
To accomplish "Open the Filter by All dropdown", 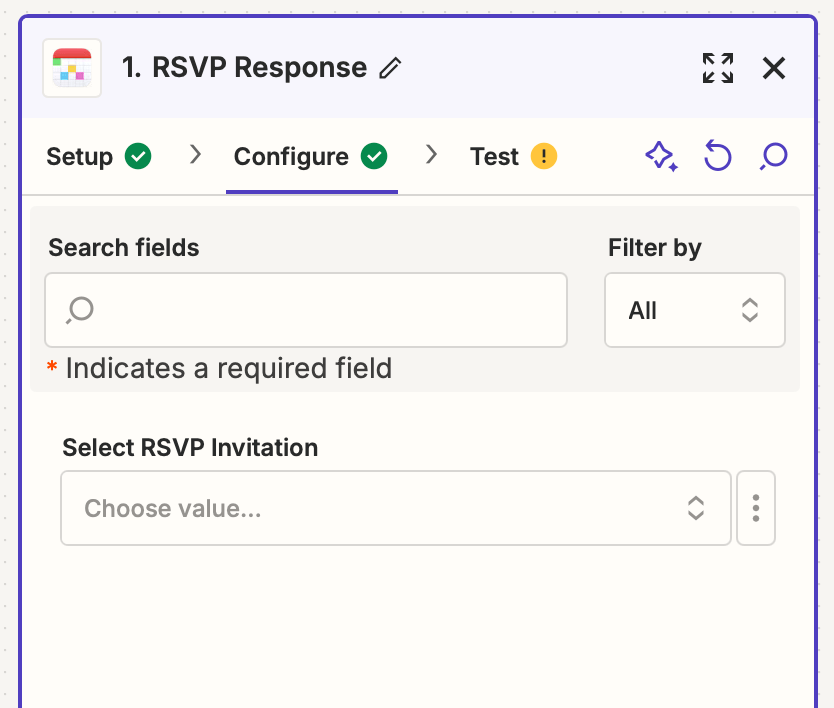I will tap(695, 310).
